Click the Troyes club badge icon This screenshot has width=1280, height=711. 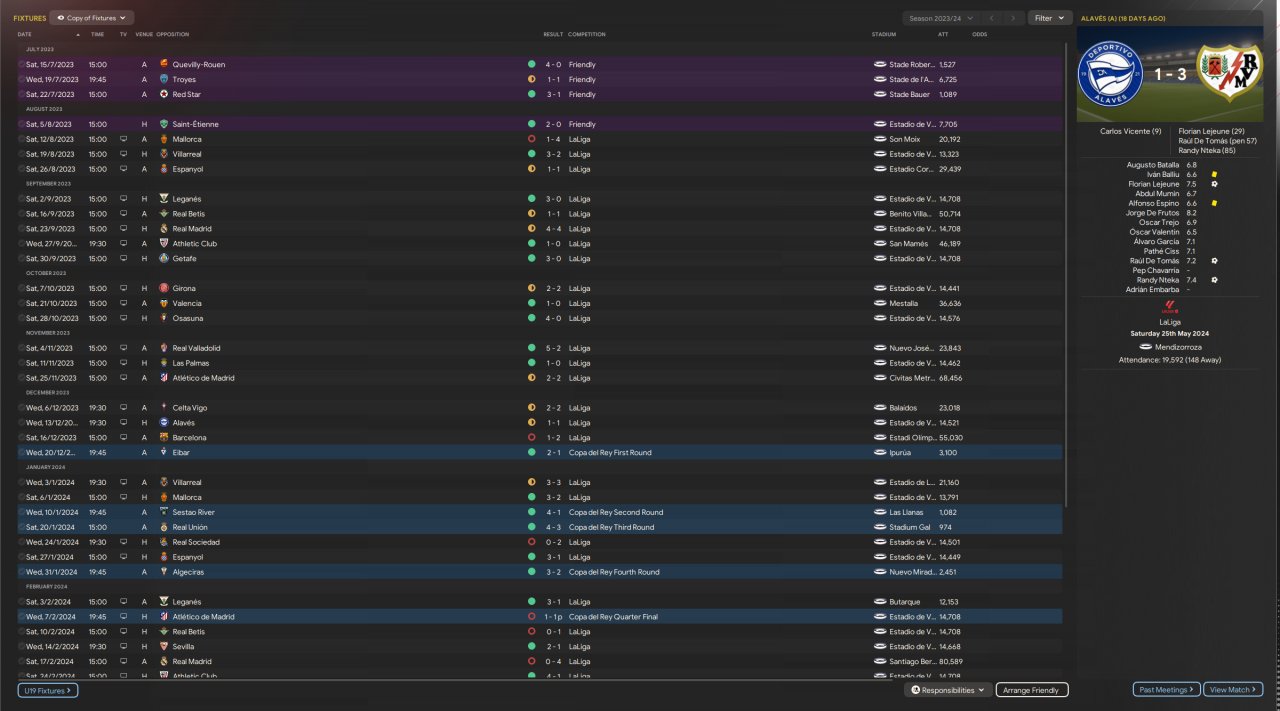coord(164,79)
